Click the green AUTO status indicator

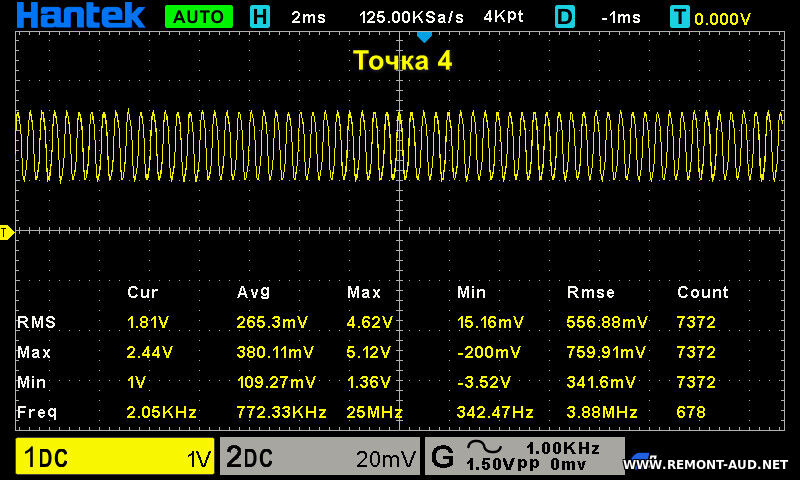198,17
